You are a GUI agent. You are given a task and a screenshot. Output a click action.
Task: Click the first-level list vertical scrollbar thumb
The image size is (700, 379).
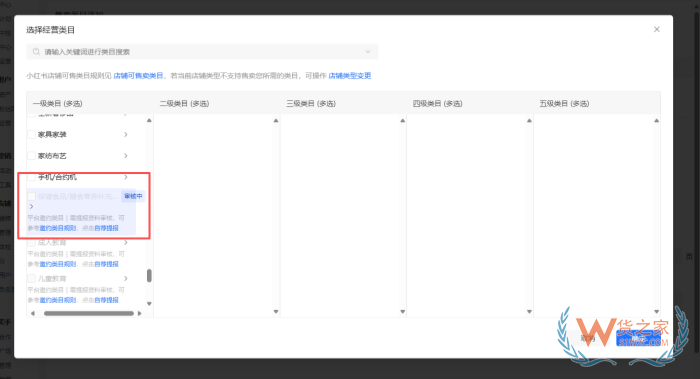point(149,276)
